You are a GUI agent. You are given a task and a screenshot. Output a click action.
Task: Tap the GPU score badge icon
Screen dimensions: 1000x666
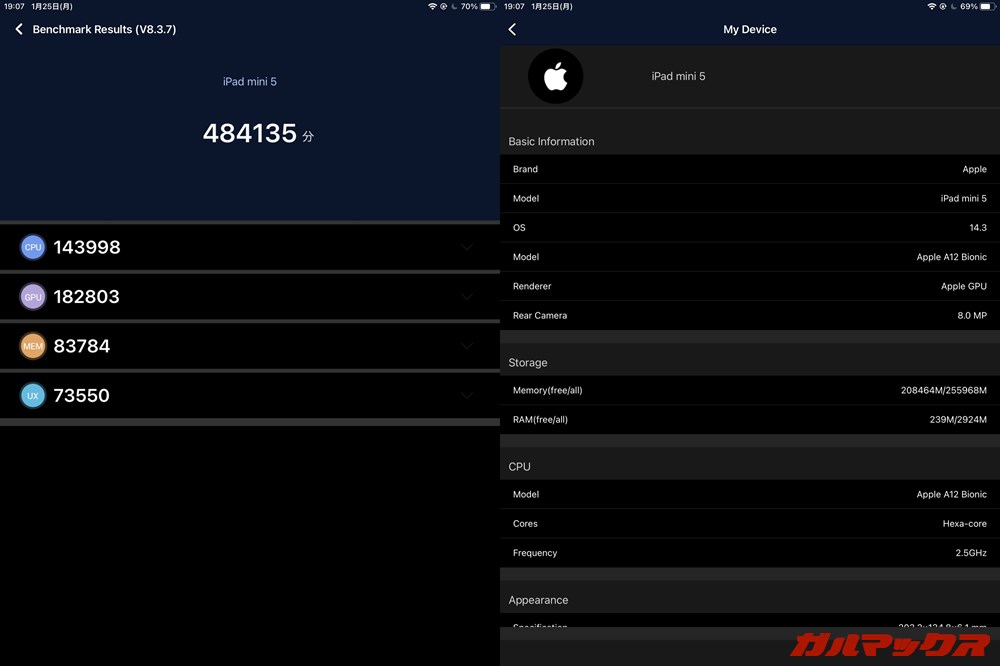[33, 297]
